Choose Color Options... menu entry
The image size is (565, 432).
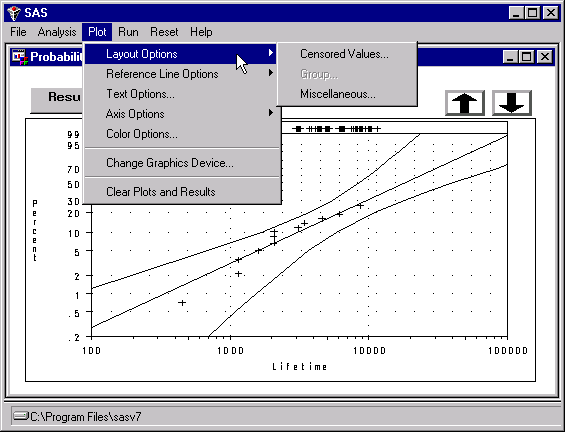point(181,134)
